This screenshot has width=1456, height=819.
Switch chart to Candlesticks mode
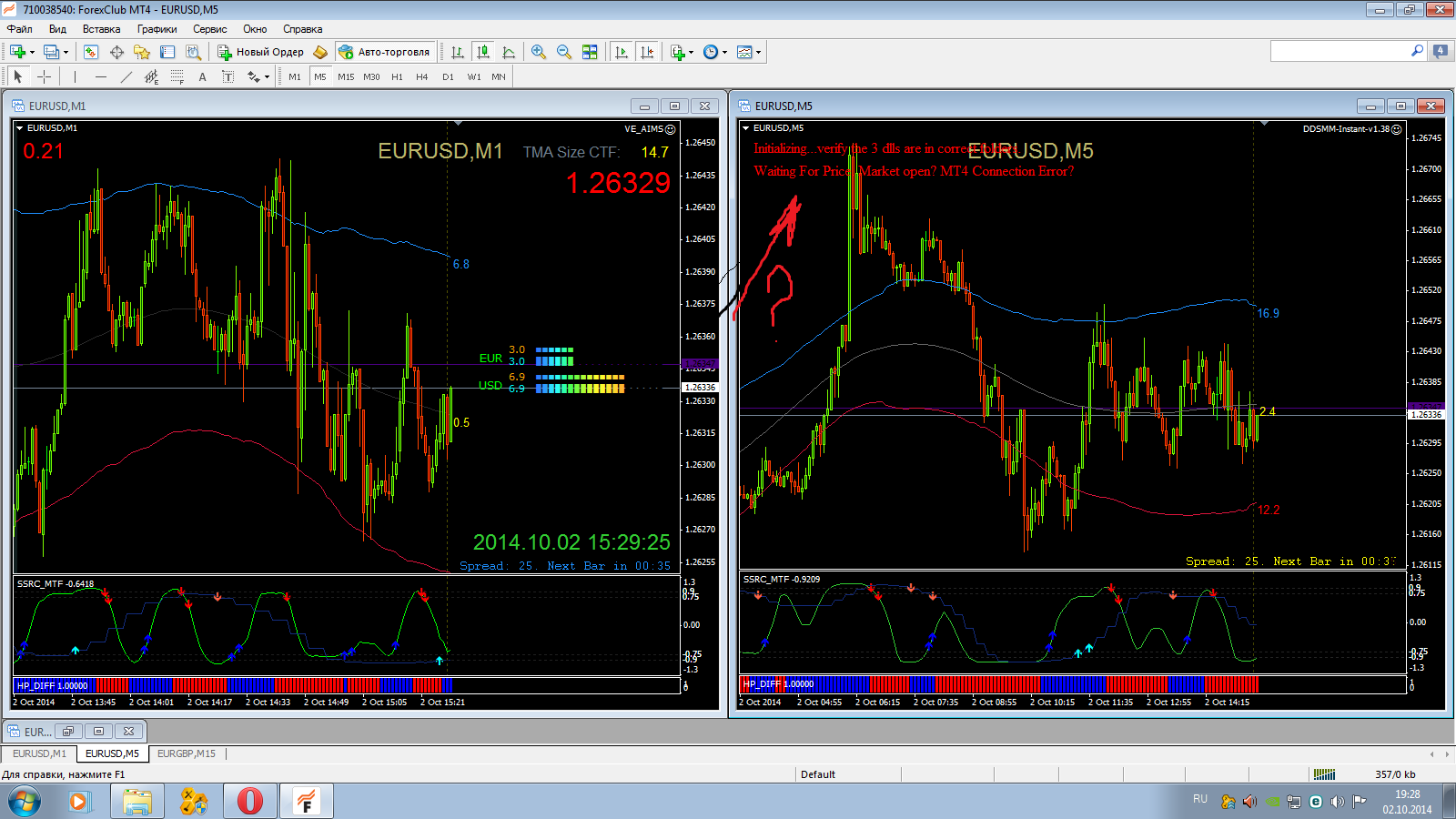point(483,52)
